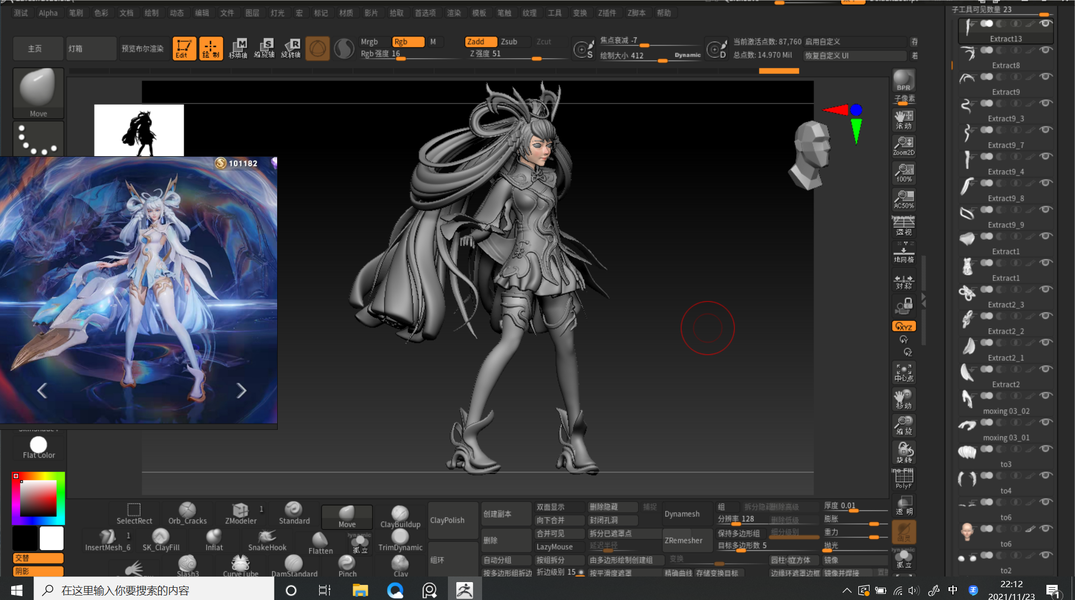Toggle the floor grid (地网格) icon
This screenshot has height=600, width=1075.
pyautogui.click(x=904, y=254)
